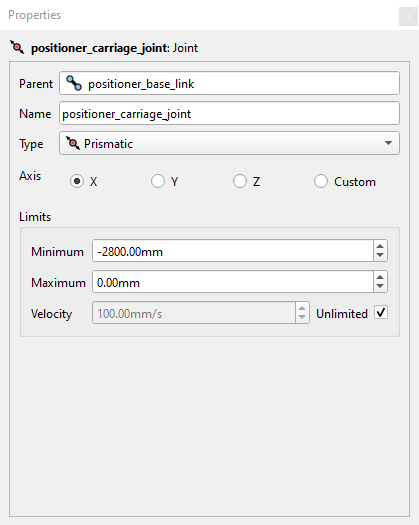The height and width of the screenshot is (525, 419).
Task: Click the link icon in Parent field
Action: [74, 83]
